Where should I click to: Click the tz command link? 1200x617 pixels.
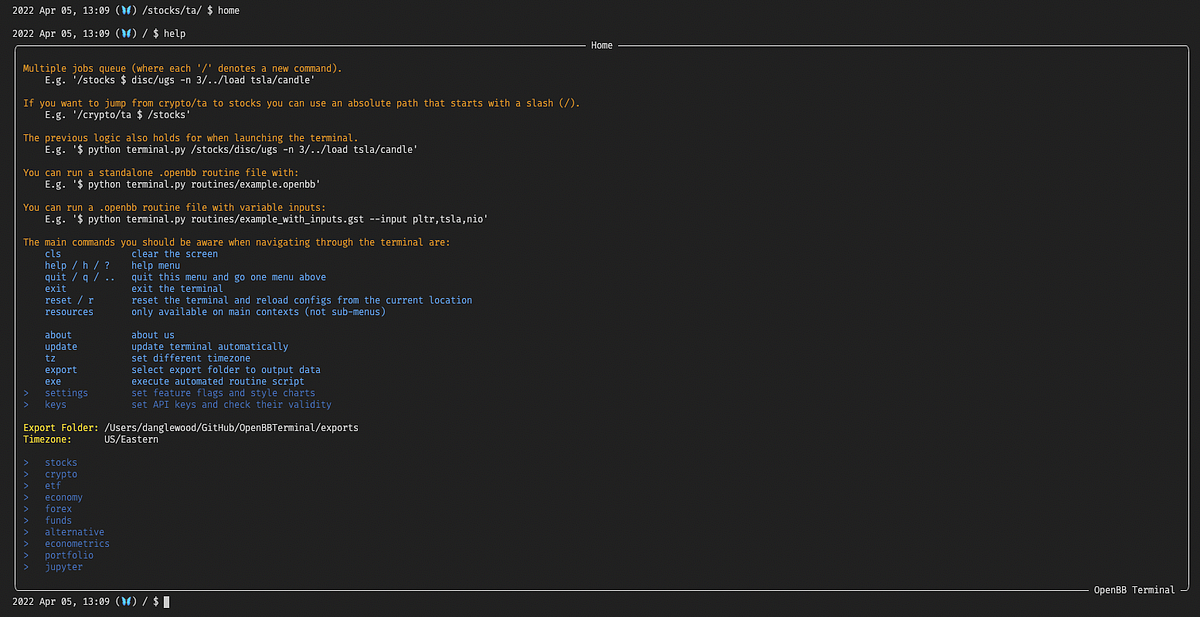(x=52, y=357)
